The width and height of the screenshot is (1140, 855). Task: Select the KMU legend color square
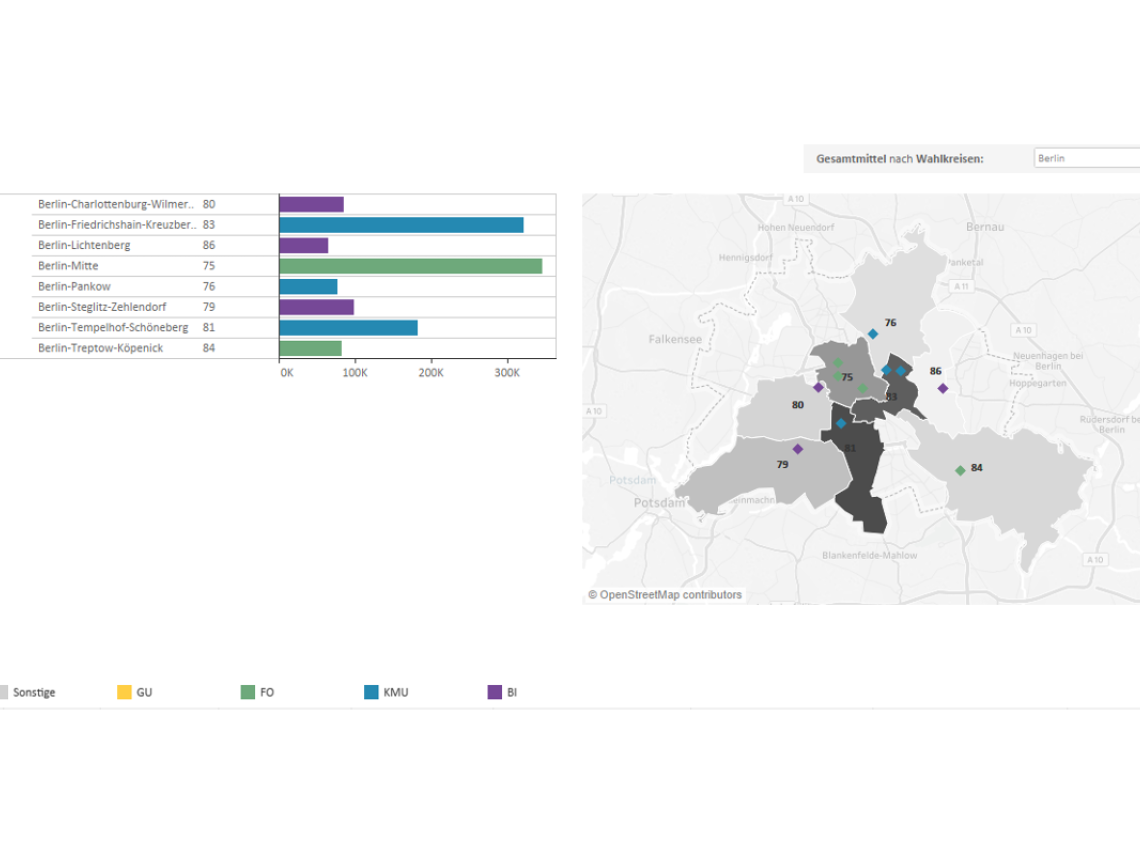(371, 692)
